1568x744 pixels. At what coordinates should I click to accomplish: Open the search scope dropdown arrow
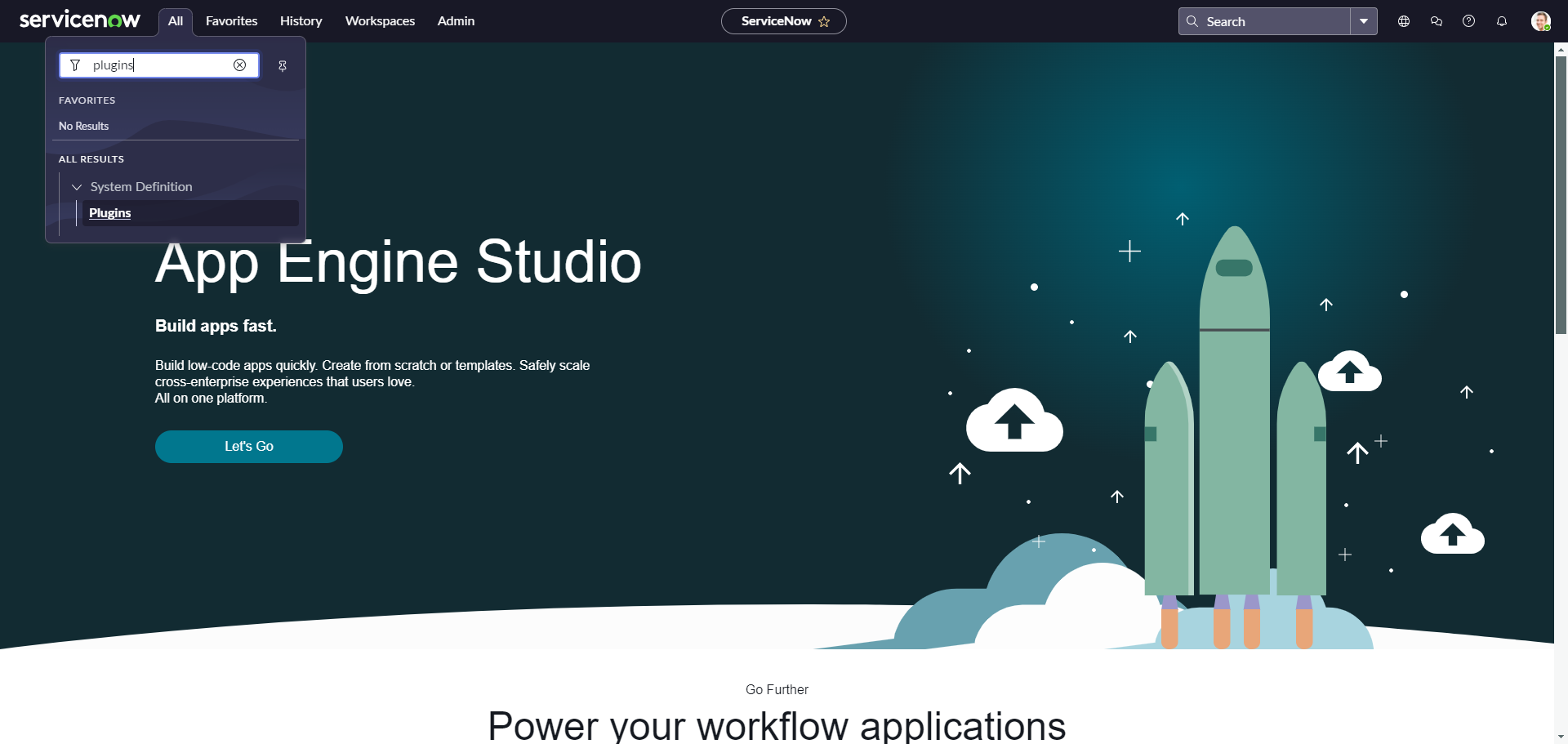click(x=1364, y=21)
